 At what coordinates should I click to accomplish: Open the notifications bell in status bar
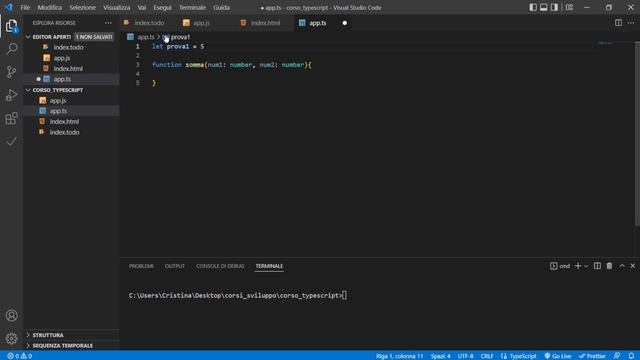(631, 356)
